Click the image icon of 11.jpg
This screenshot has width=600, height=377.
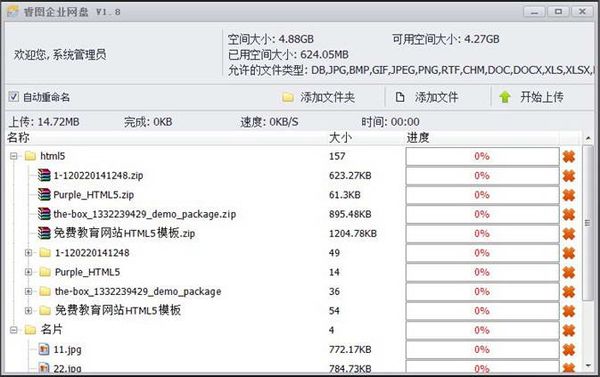tap(44, 349)
